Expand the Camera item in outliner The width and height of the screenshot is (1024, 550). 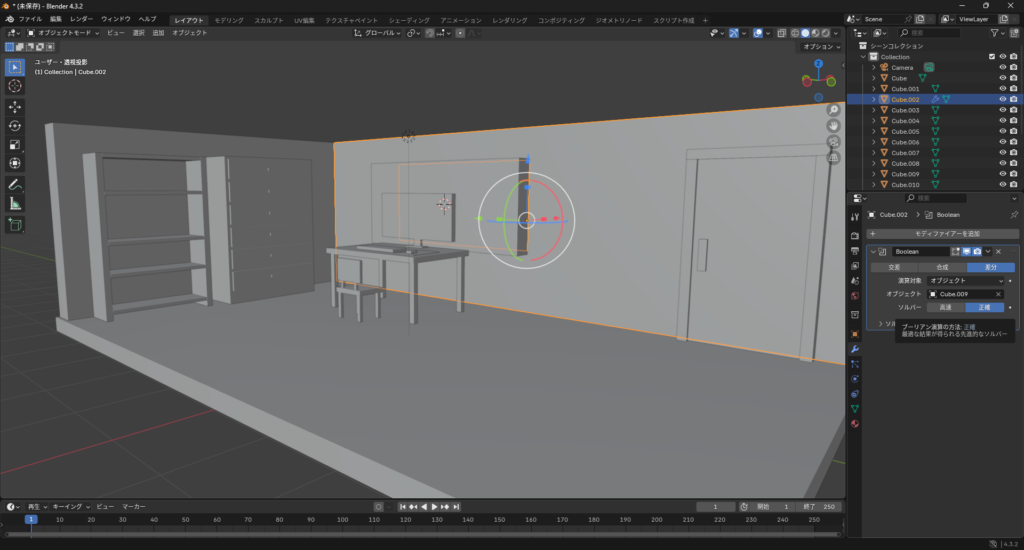873,67
